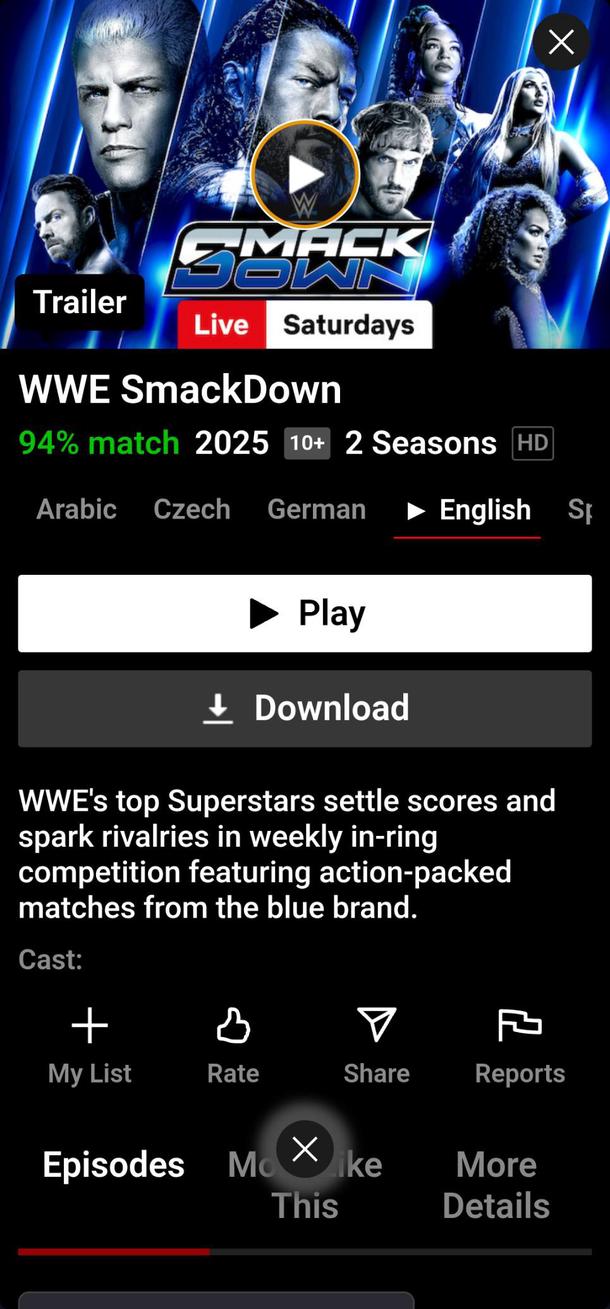Open the More Like This tab
The width and height of the screenshot is (610, 1309).
(x=305, y=1185)
